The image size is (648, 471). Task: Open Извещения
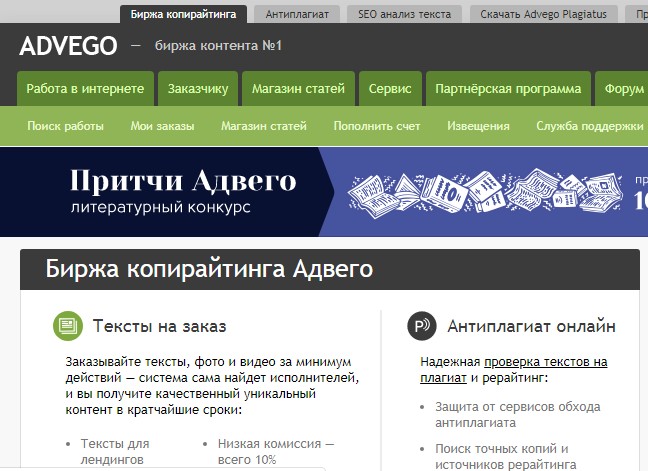click(478, 126)
